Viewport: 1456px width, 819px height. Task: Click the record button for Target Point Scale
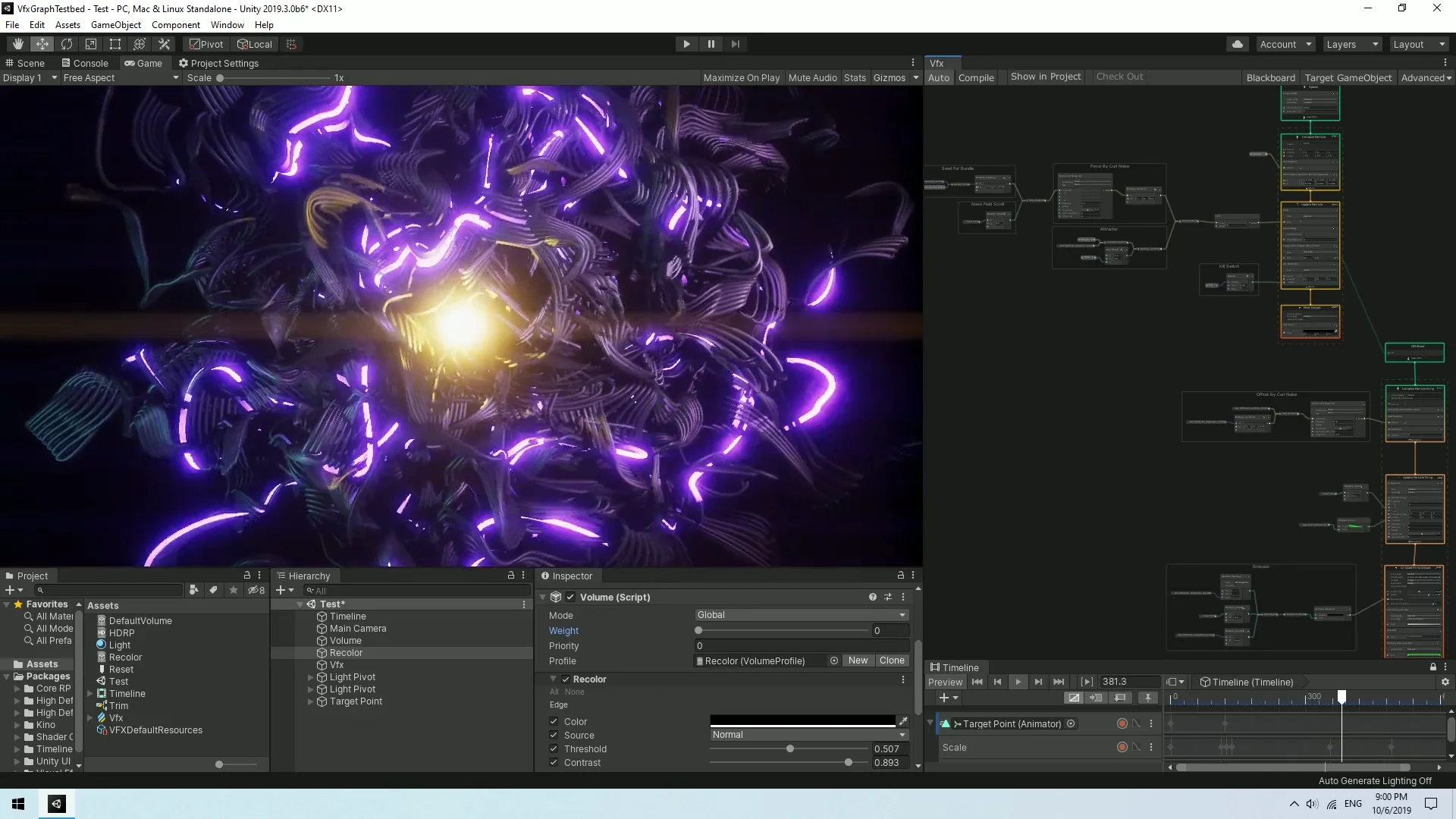1122,747
